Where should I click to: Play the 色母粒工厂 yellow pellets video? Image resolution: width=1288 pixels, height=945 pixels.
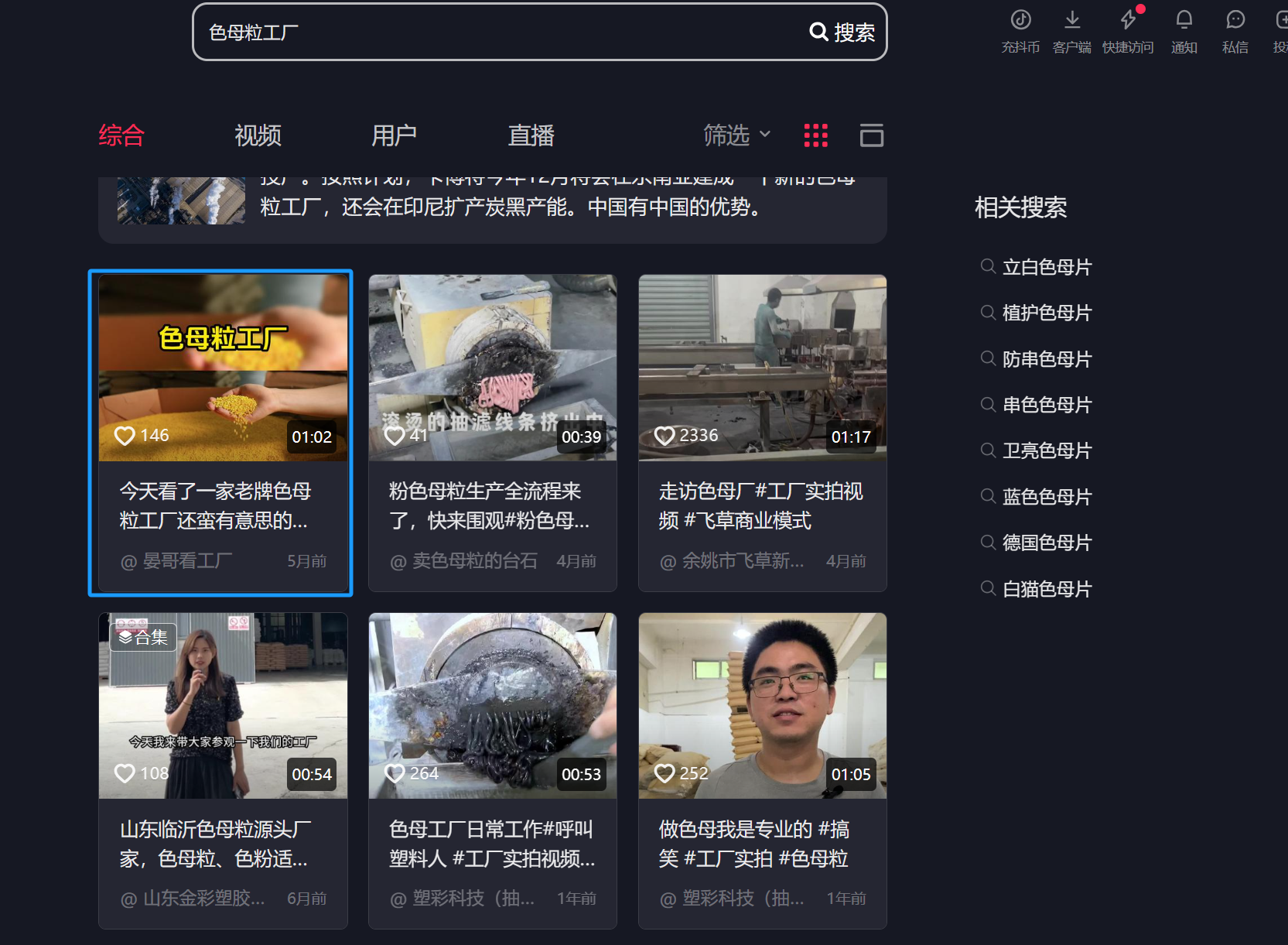pyautogui.click(x=223, y=368)
